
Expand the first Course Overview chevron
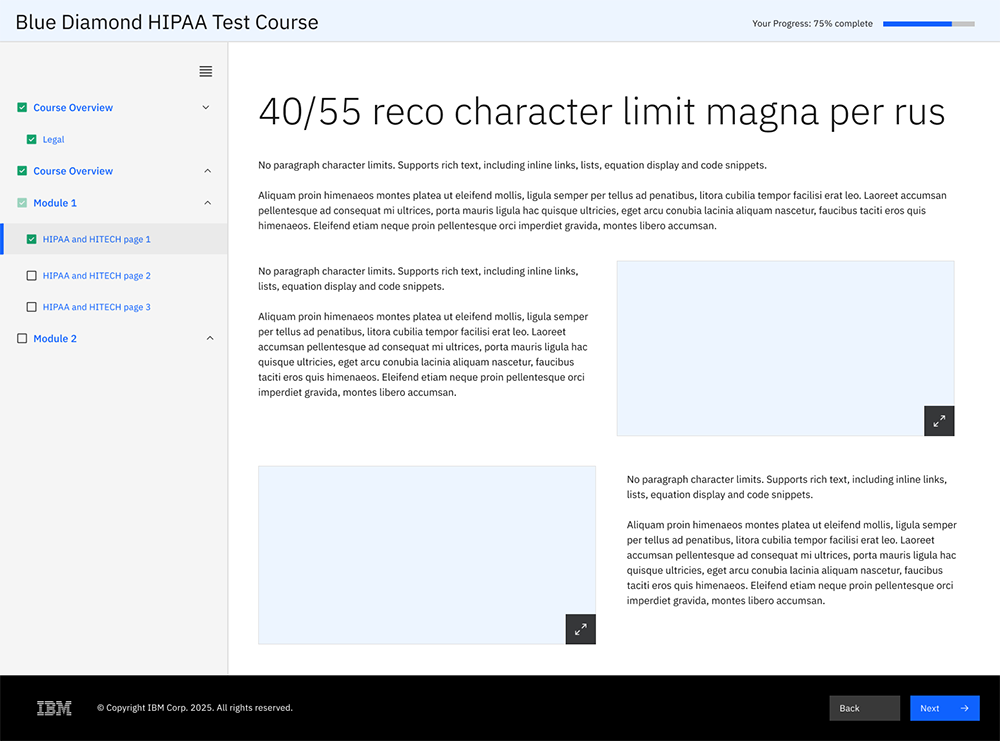point(206,107)
